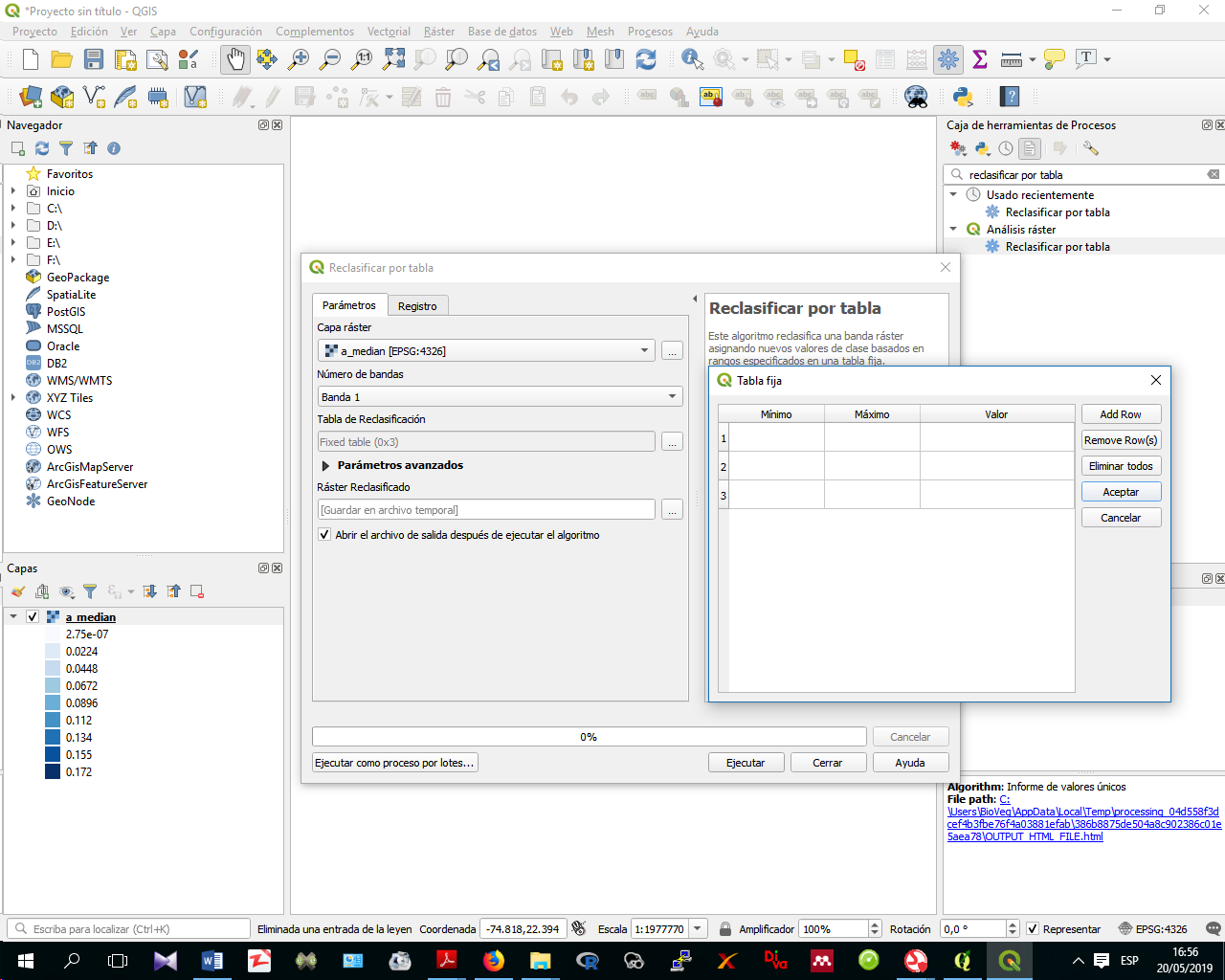This screenshot has height=980, width=1225.
Task: Click the feather-shaped new SpatiaLite layer icon
Action: [x=125, y=97]
